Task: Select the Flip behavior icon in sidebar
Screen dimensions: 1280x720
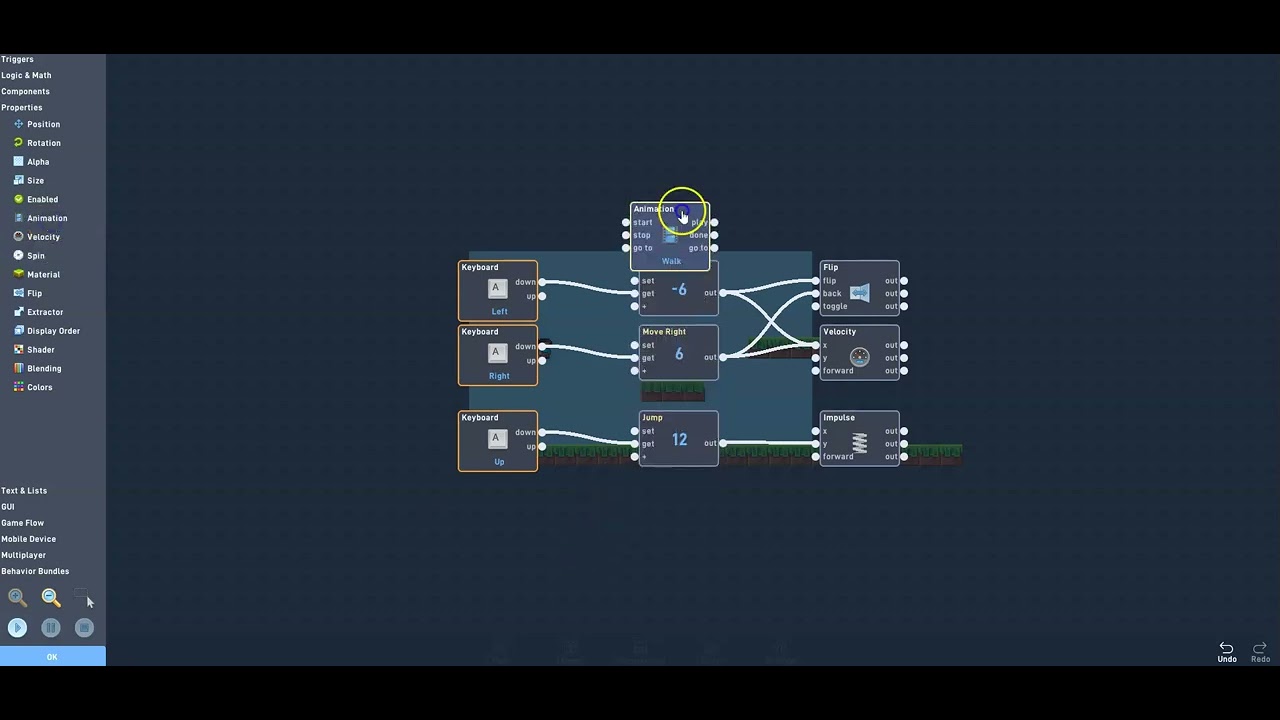Action: (x=18, y=293)
